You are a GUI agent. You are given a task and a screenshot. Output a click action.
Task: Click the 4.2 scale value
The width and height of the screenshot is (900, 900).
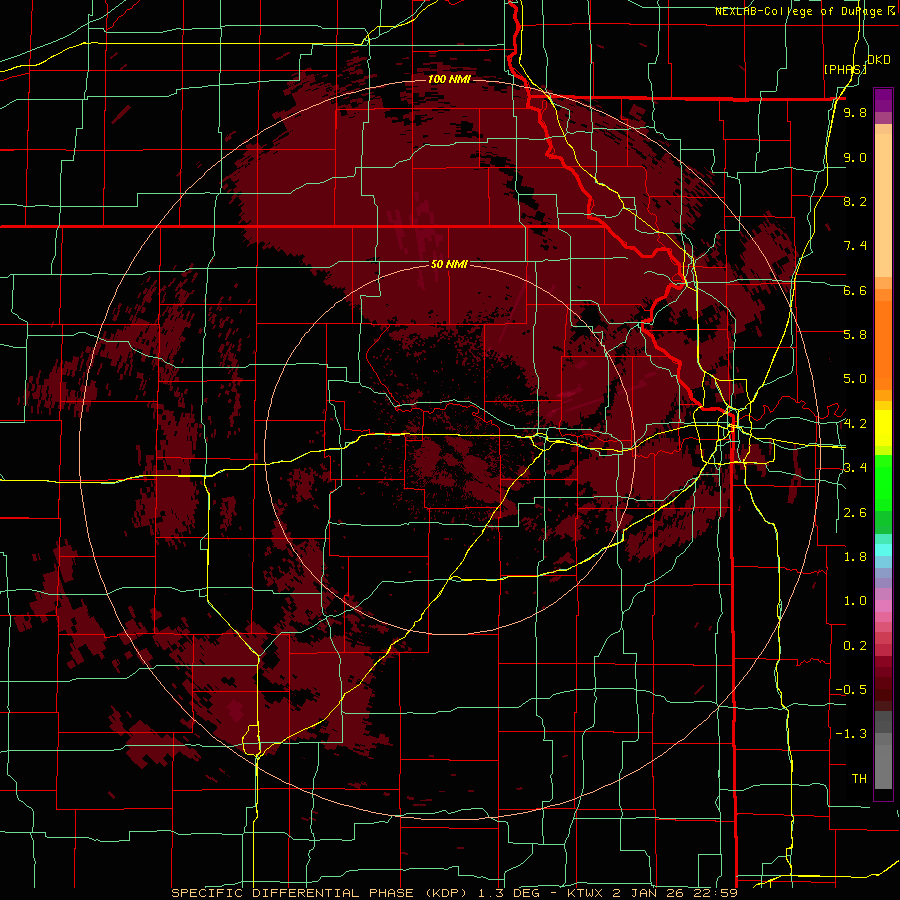point(855,424)
